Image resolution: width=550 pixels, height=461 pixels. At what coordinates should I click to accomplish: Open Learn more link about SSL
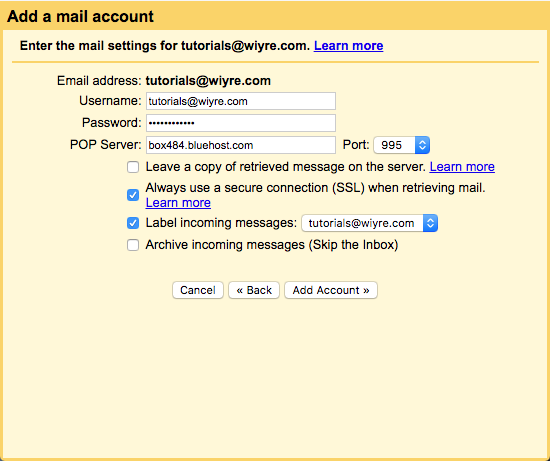click(x=178, y=203)
